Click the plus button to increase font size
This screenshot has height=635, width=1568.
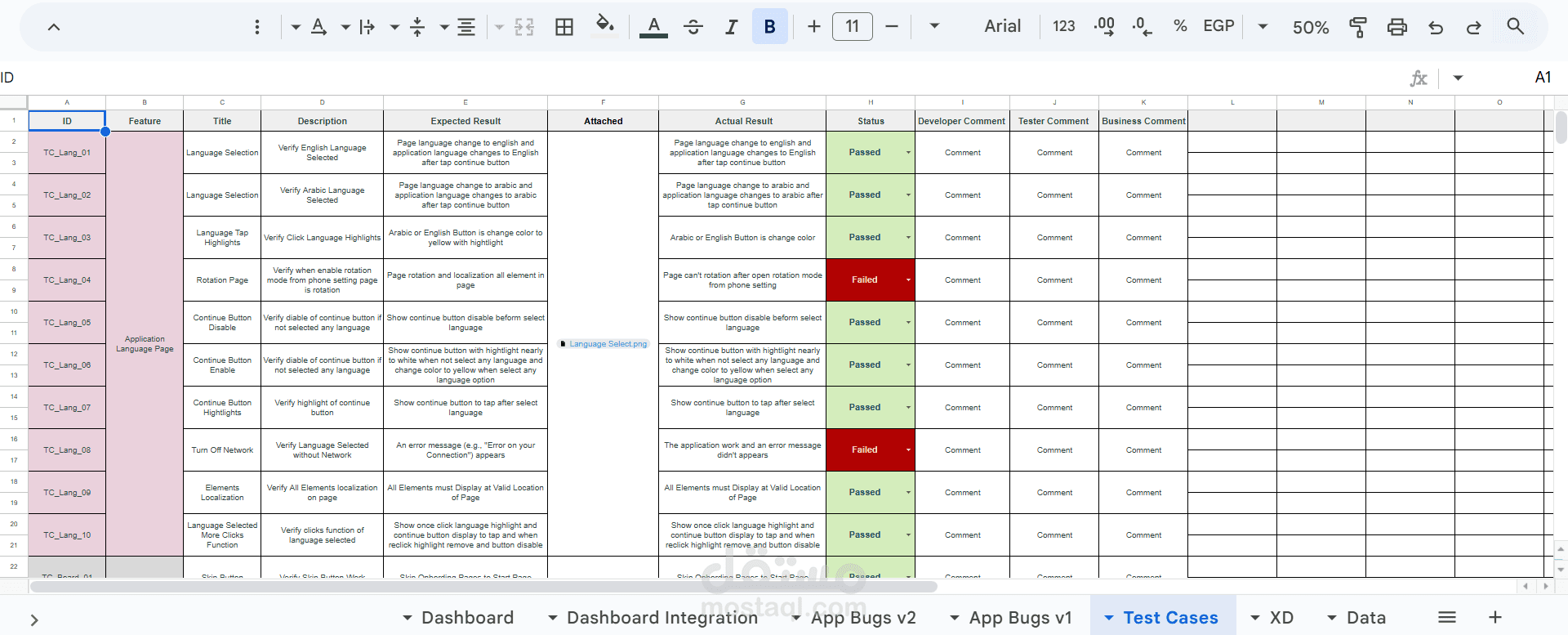(813, 26)
